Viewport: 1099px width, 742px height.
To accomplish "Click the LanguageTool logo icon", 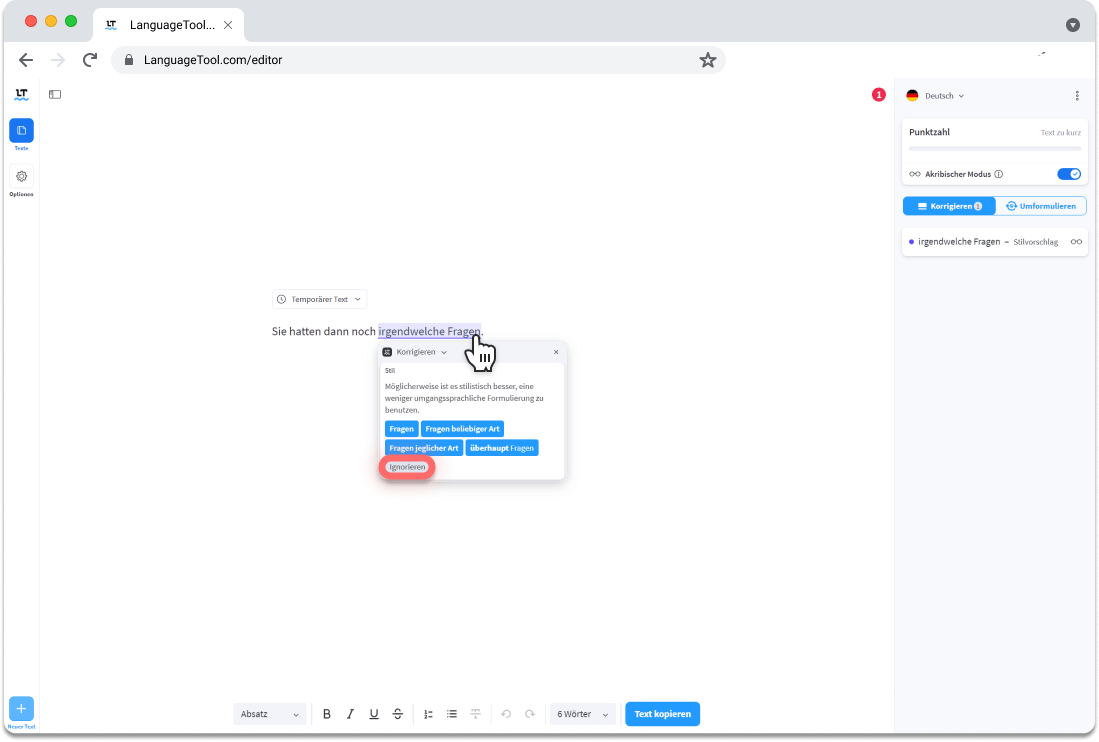I will 22,95.
